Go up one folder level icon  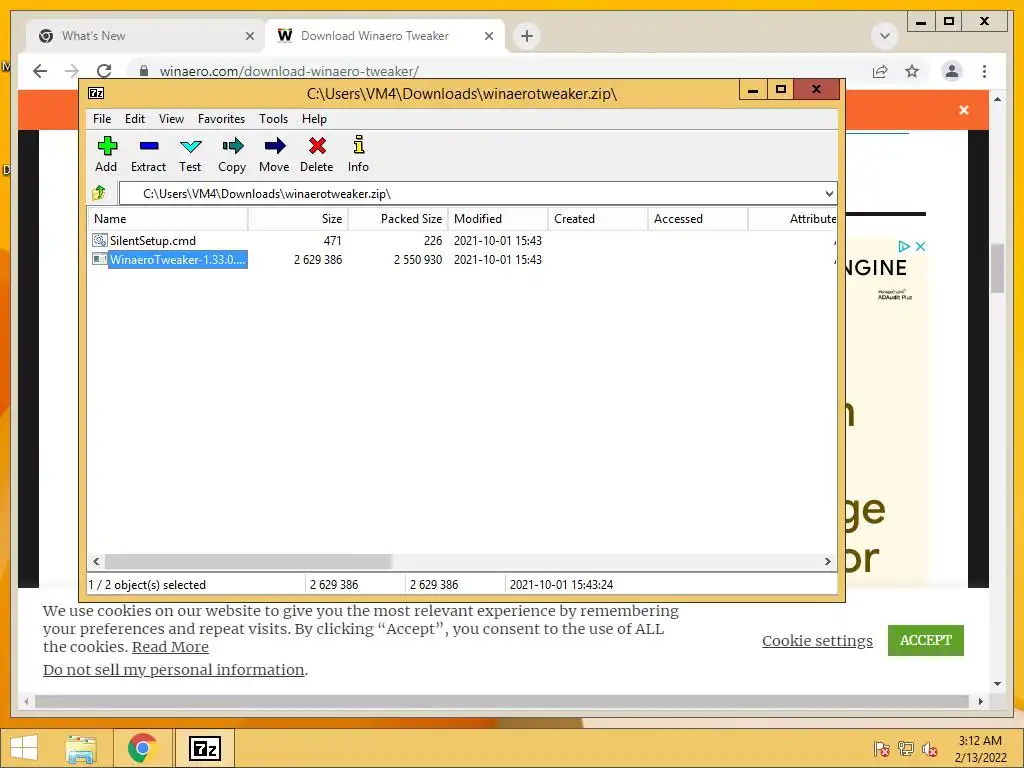99,193
